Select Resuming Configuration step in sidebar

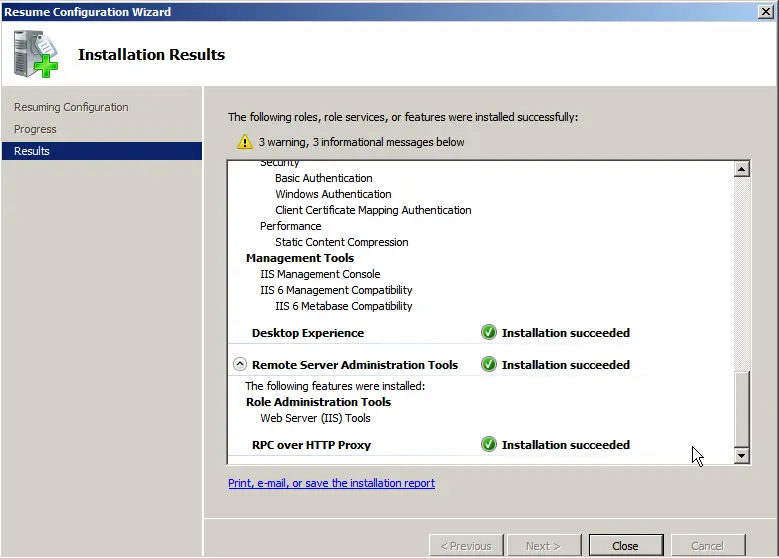coord(71,107)
